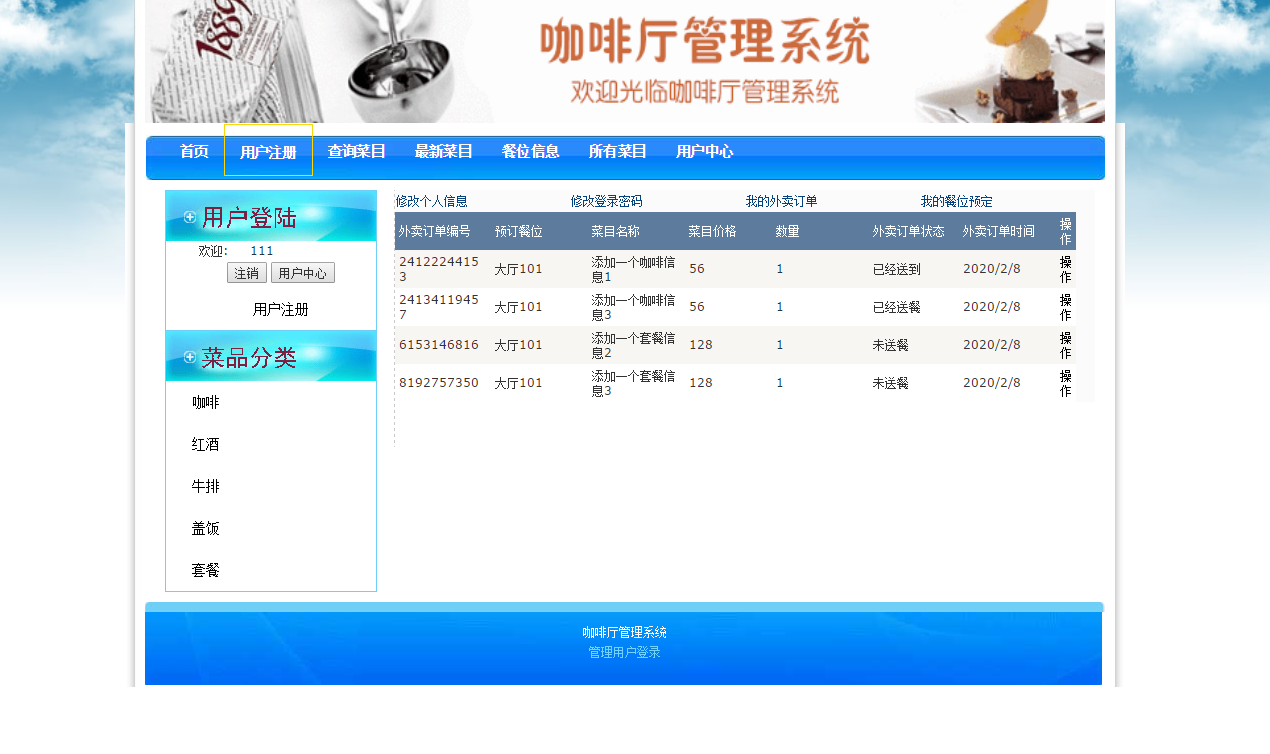This screenshot has width=1270, height=754.
Task: Click 预订餐位 column header
Action: (519, 231)
